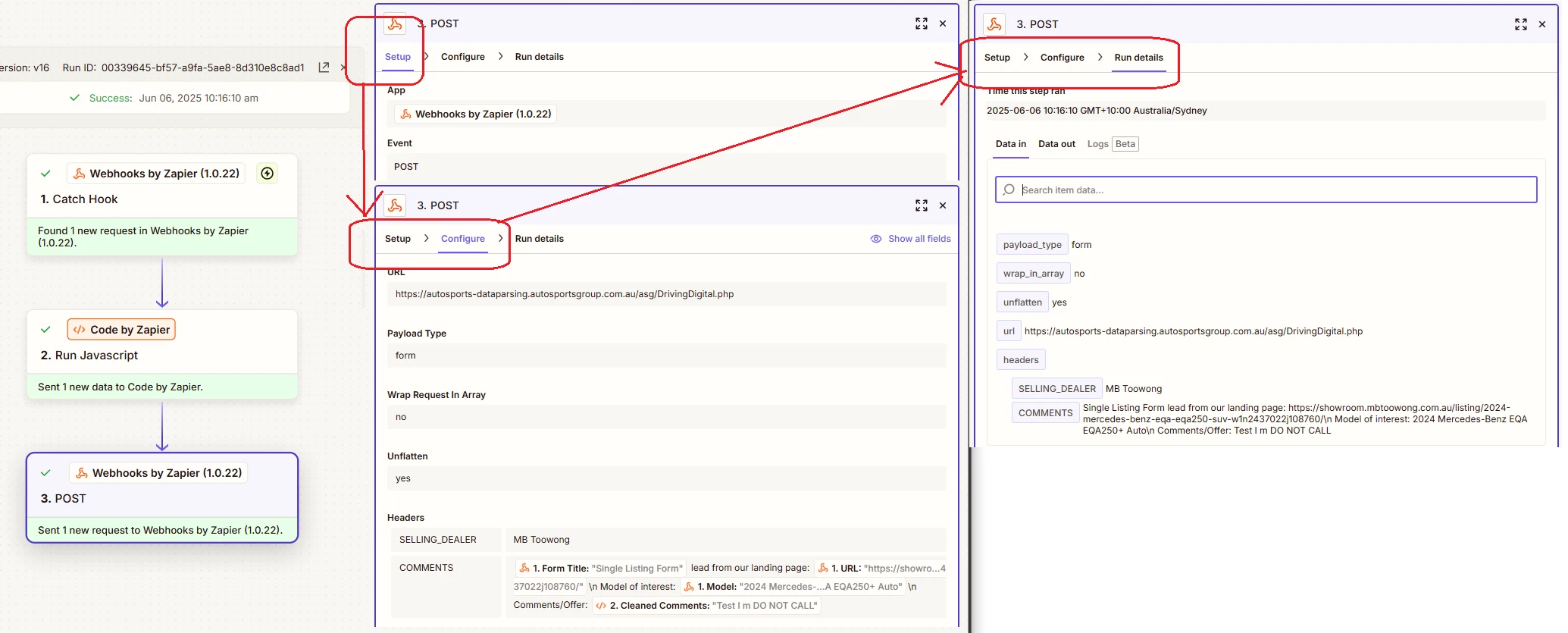Expand the Run details POST panel to fullscreen

coord(1521,24)
